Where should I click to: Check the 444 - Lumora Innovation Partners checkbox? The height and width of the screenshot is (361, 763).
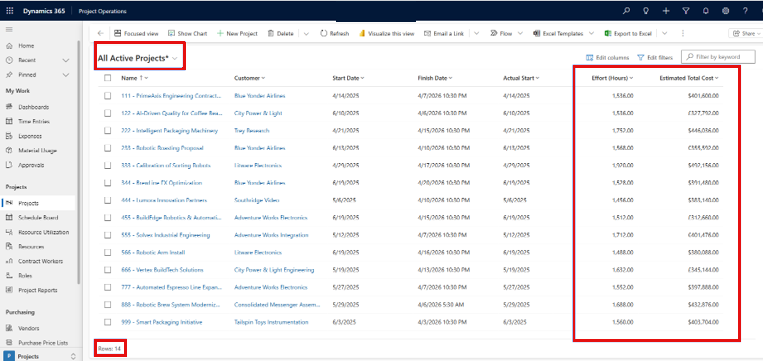(108, 200)
